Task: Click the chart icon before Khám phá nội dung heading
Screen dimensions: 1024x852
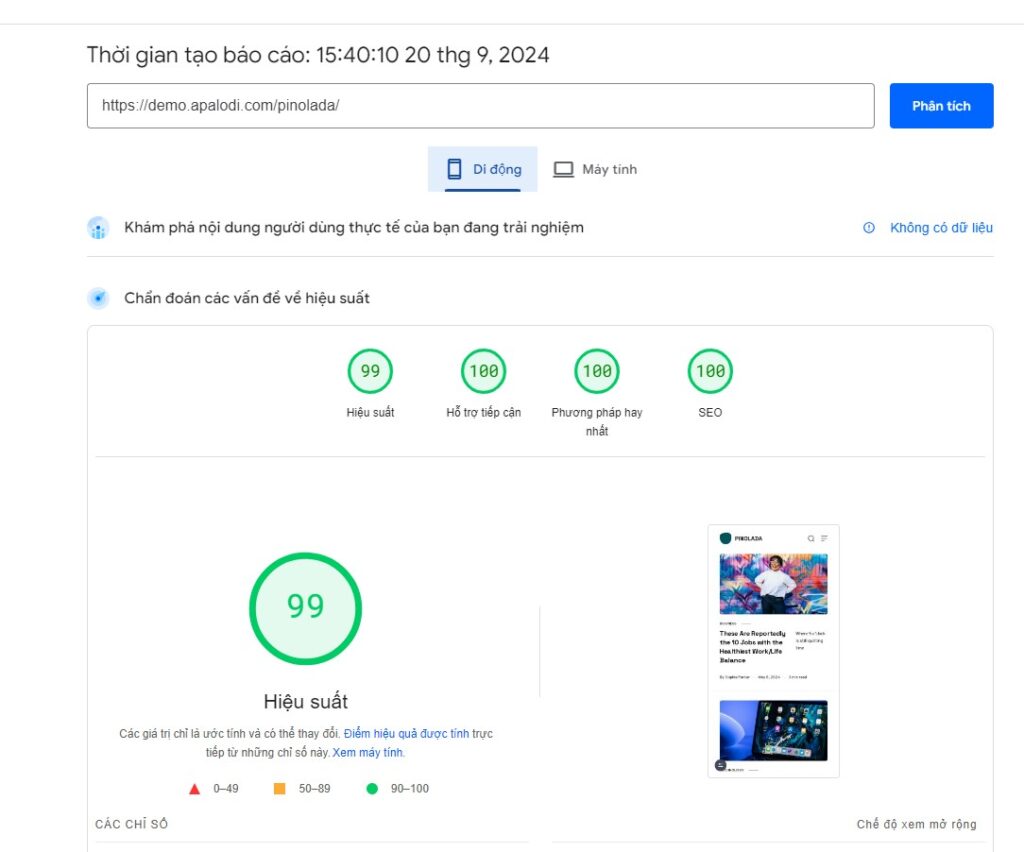Action: (98, 228)
